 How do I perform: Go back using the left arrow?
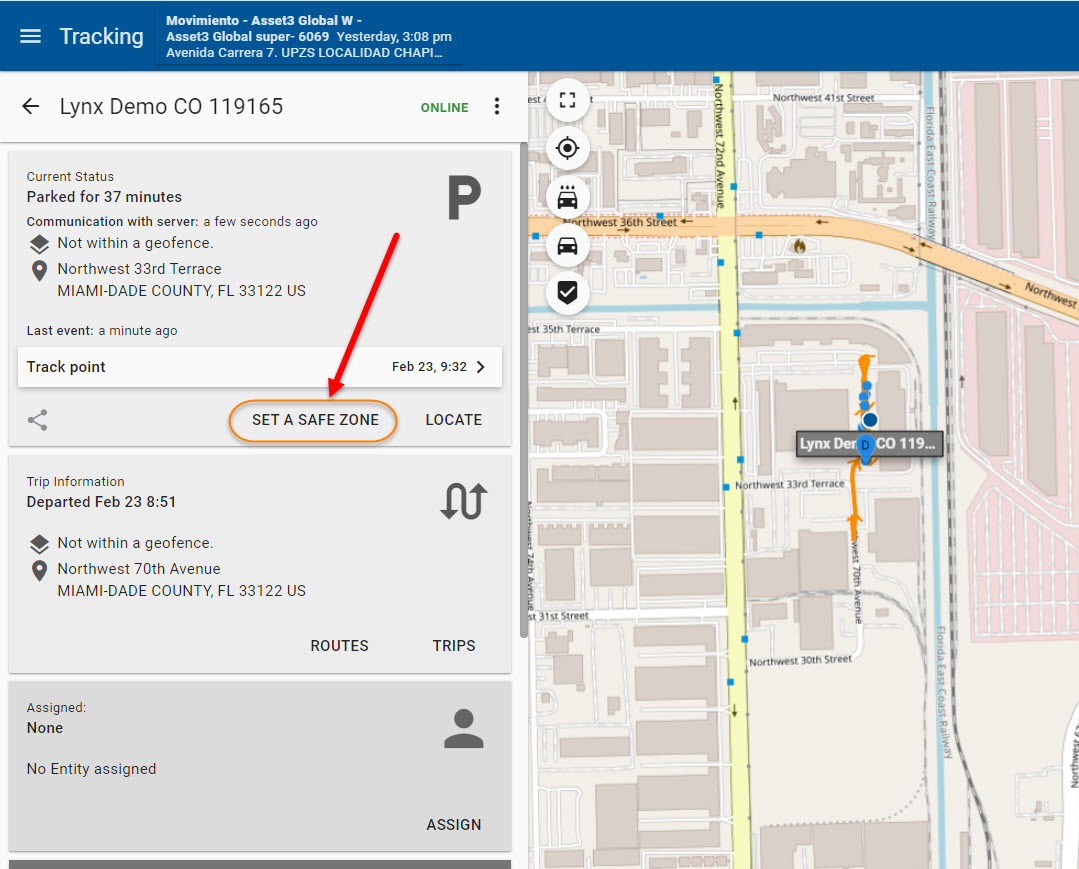31,107
